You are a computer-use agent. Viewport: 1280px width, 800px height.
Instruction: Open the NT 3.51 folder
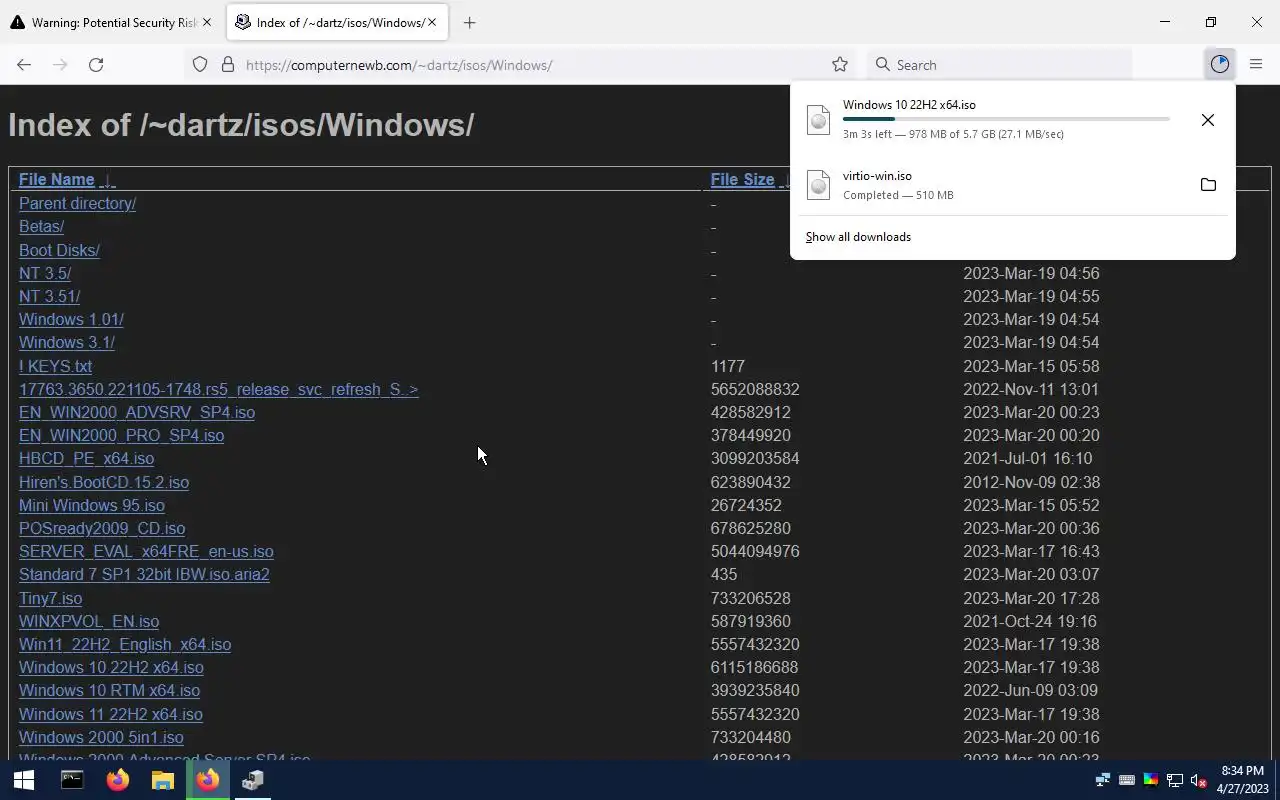pyautogui.click(x=49, y=296)
